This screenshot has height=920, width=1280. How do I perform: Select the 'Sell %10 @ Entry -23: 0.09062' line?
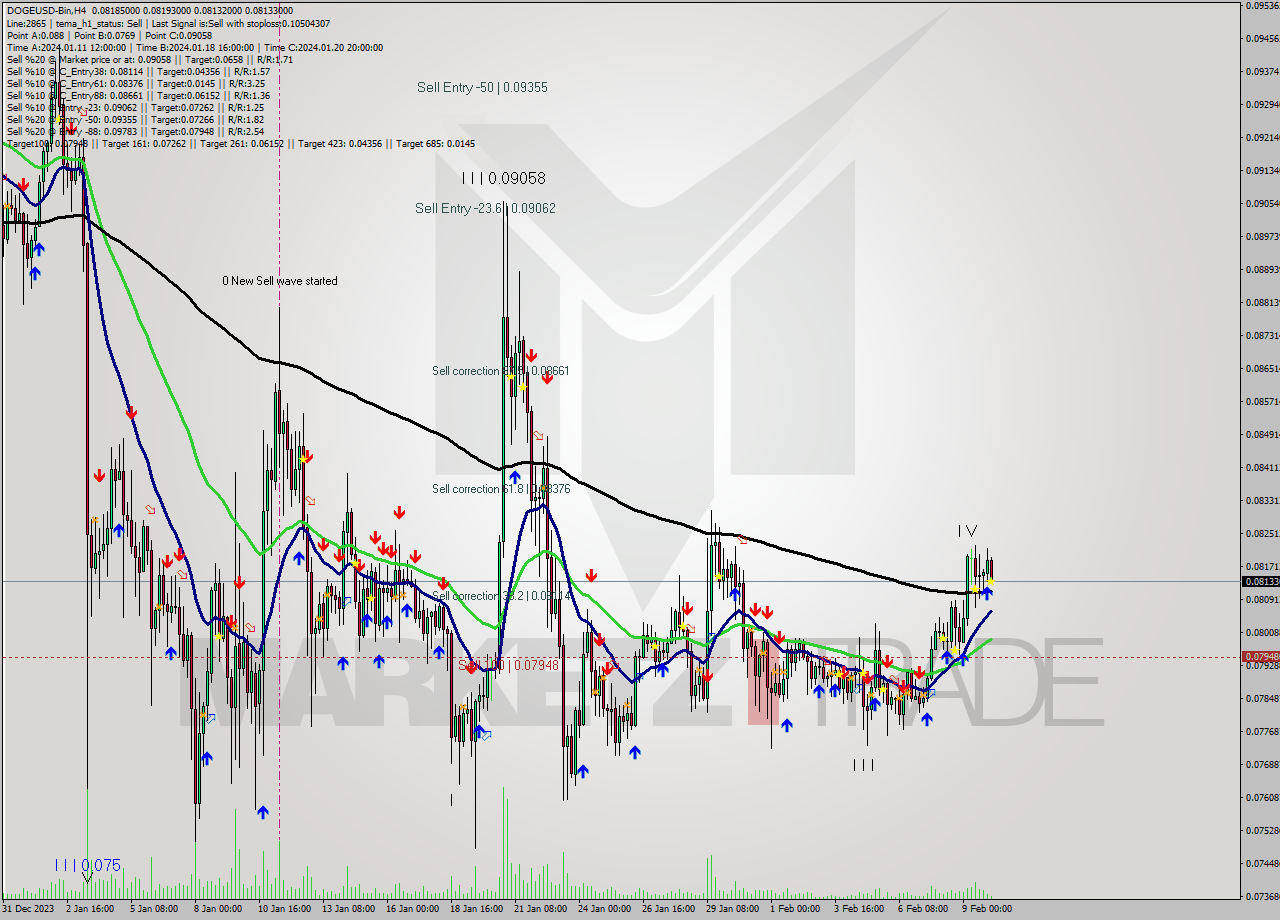point(135,107)
